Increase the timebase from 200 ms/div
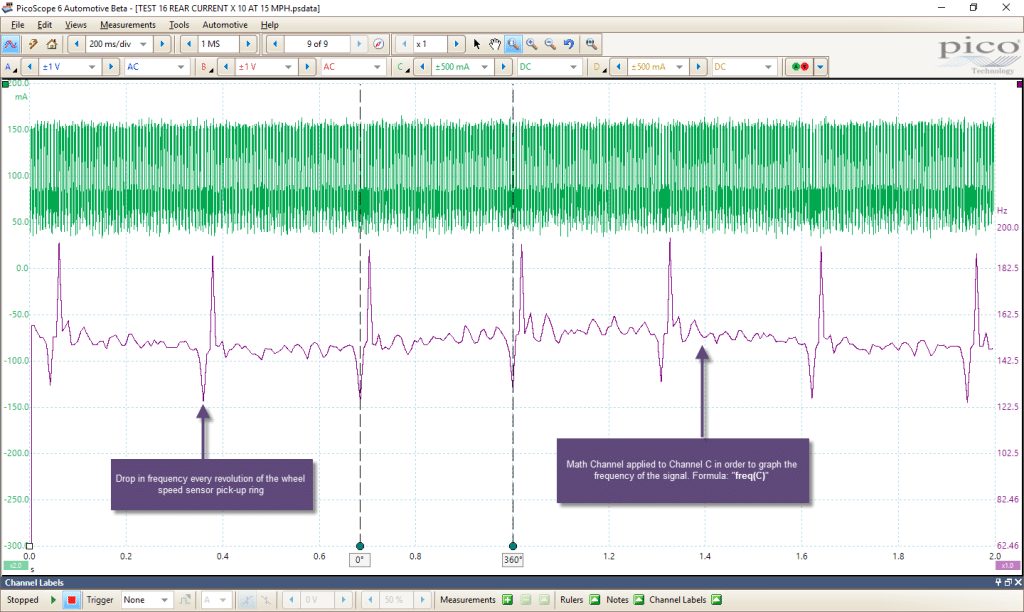1024x612 pixels. coord(162,44)
